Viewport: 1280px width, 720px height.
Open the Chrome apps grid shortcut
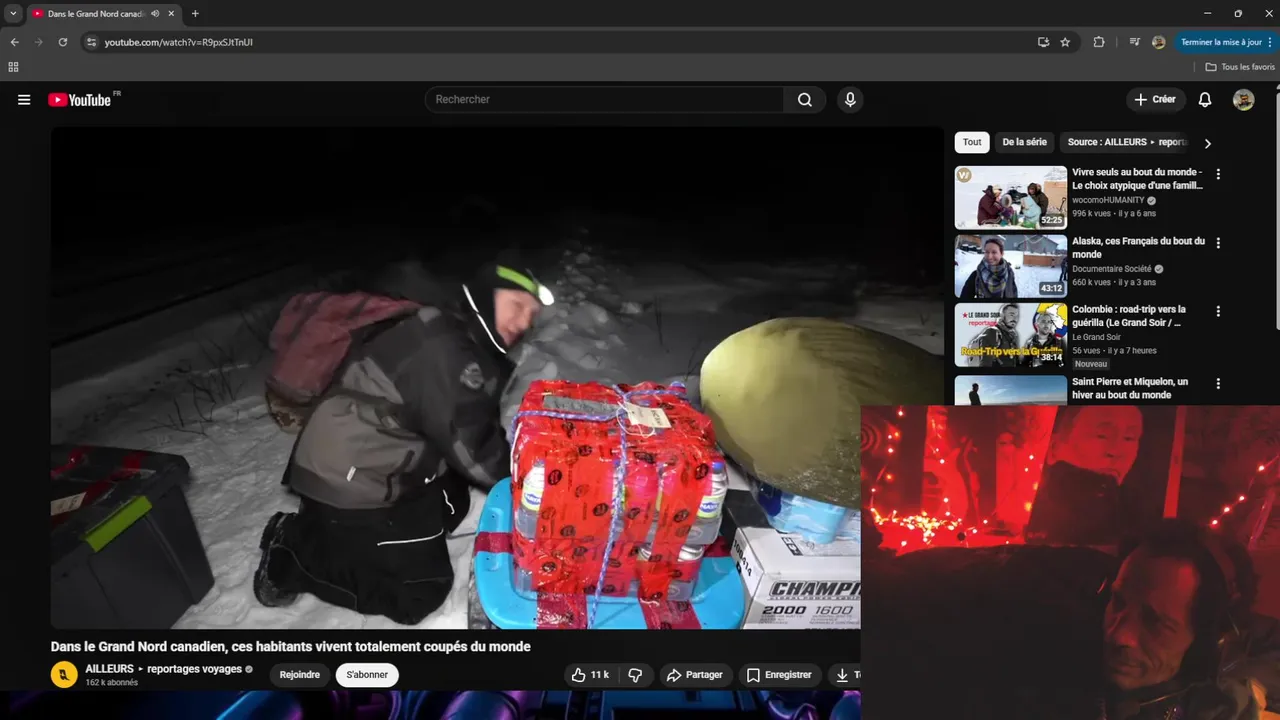point(13,67)
